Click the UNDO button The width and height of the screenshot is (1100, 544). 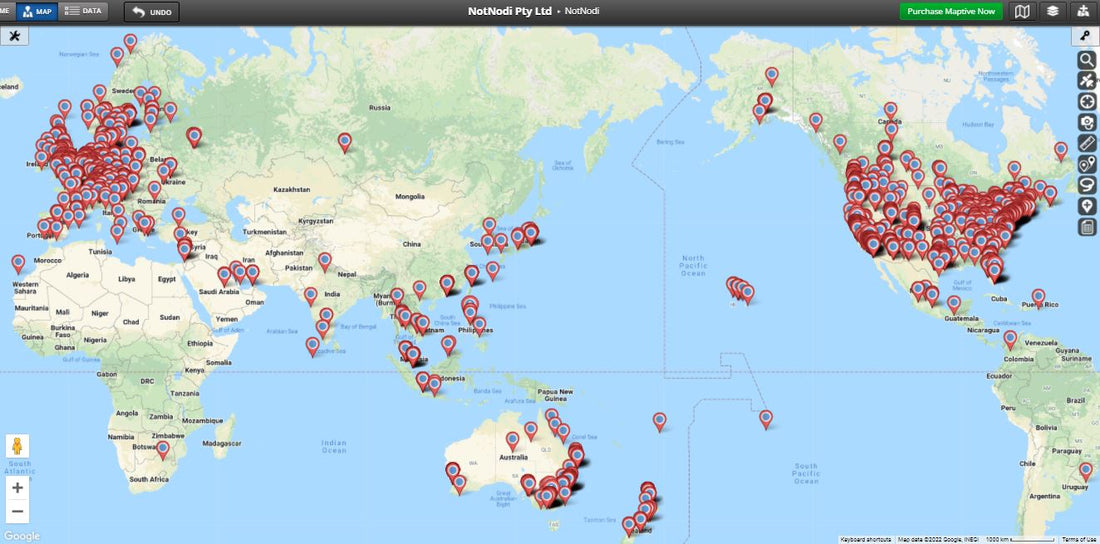[x=151, y=12]
